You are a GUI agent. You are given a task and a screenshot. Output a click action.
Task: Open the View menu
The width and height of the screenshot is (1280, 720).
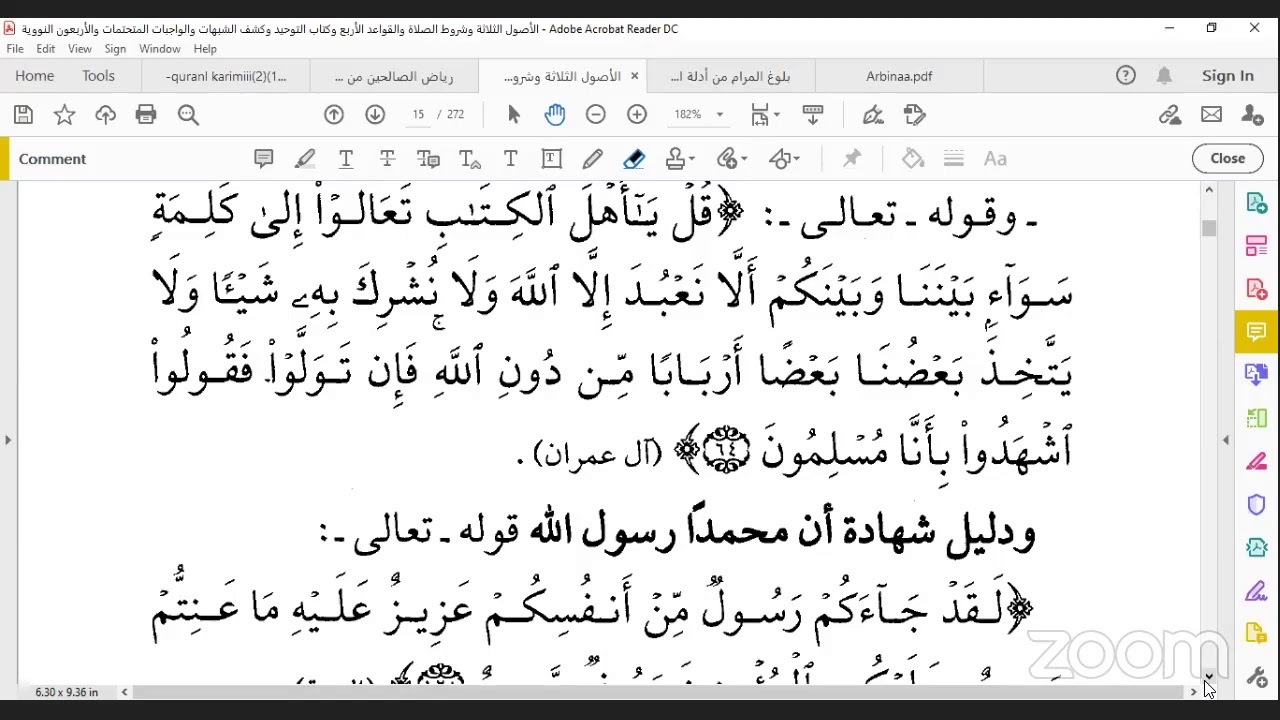[x=80, y=48]
